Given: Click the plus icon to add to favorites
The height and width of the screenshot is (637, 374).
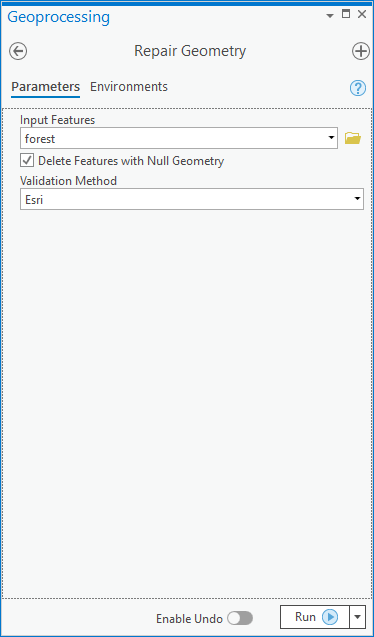Looking at the screenshot, I should (x=361, y=52).
